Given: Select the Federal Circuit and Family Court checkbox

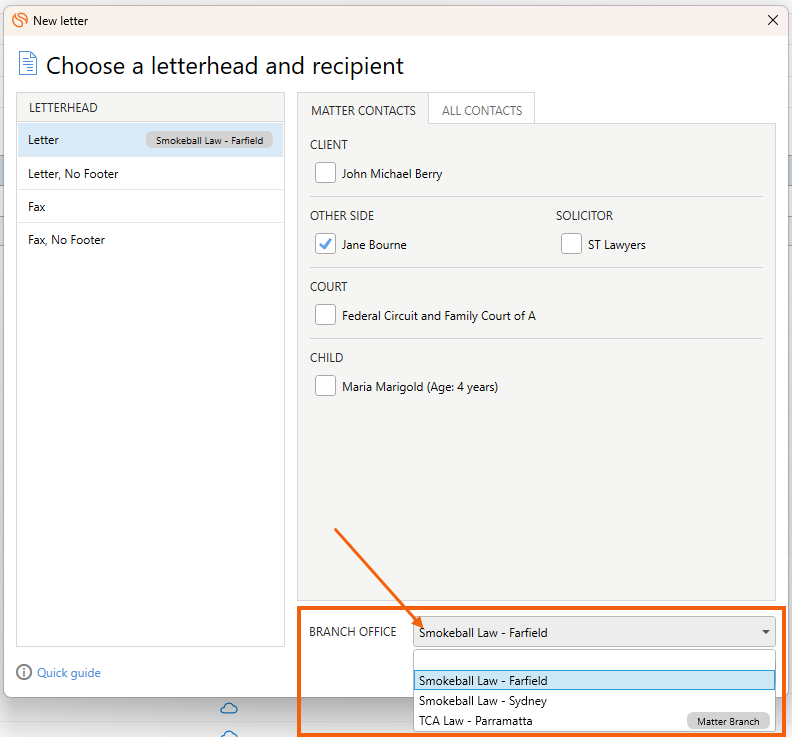Looking at the screenshot, I should point(325,315).
